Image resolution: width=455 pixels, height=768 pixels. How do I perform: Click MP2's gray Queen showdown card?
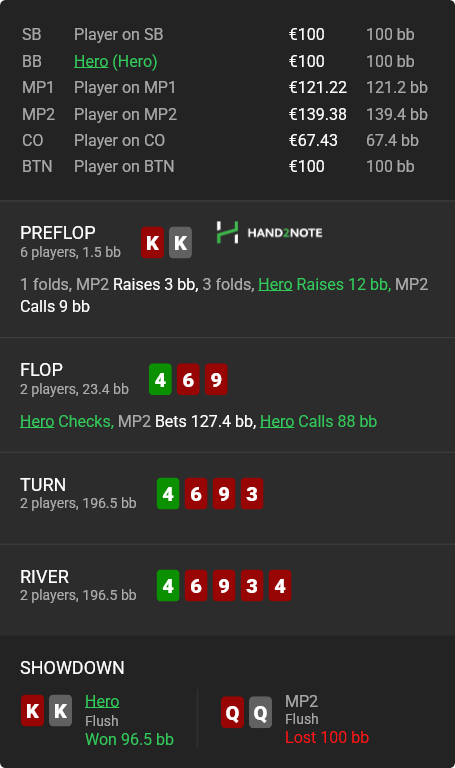pos(260,713)
